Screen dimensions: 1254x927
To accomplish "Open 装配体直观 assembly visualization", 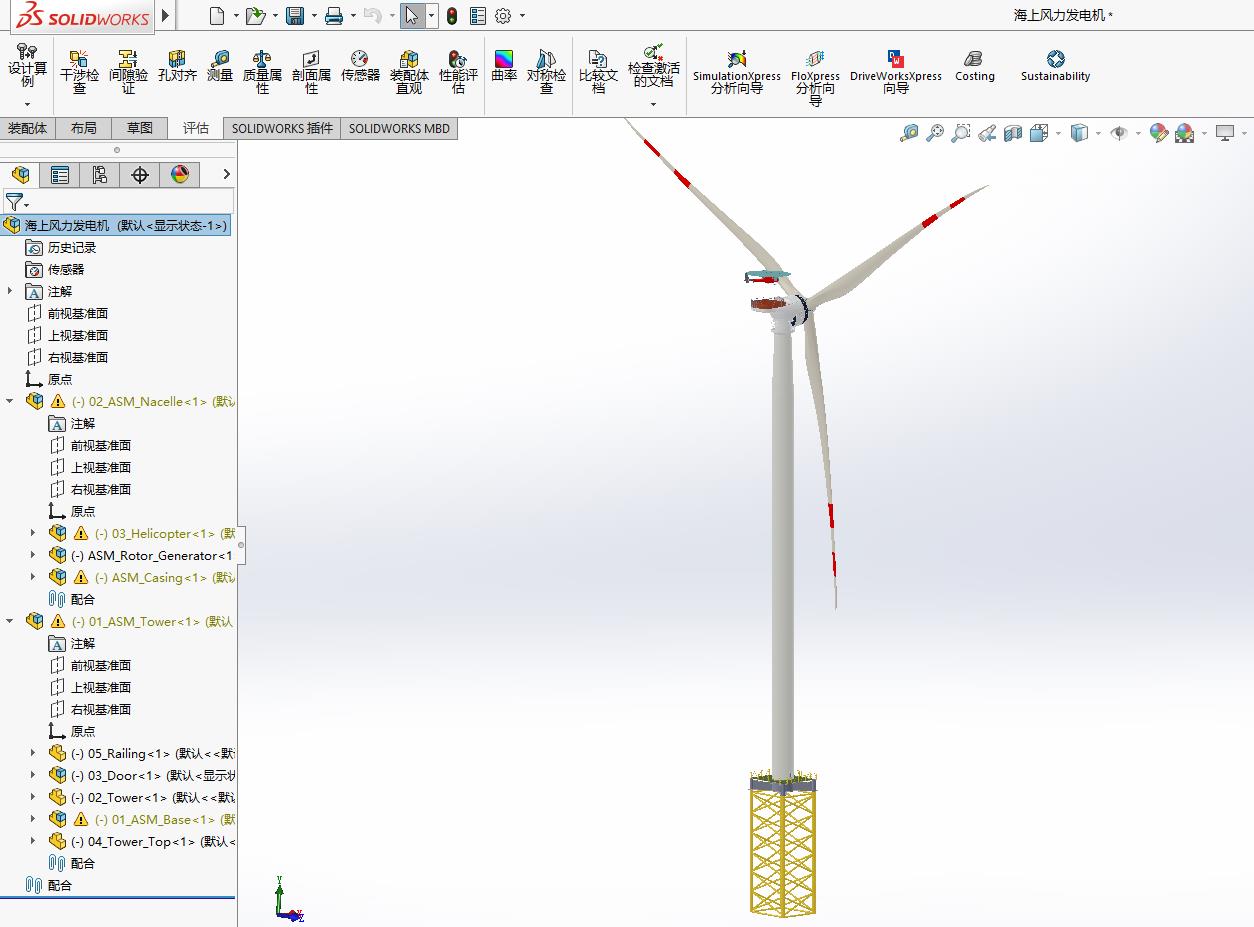I will (409, 72).
